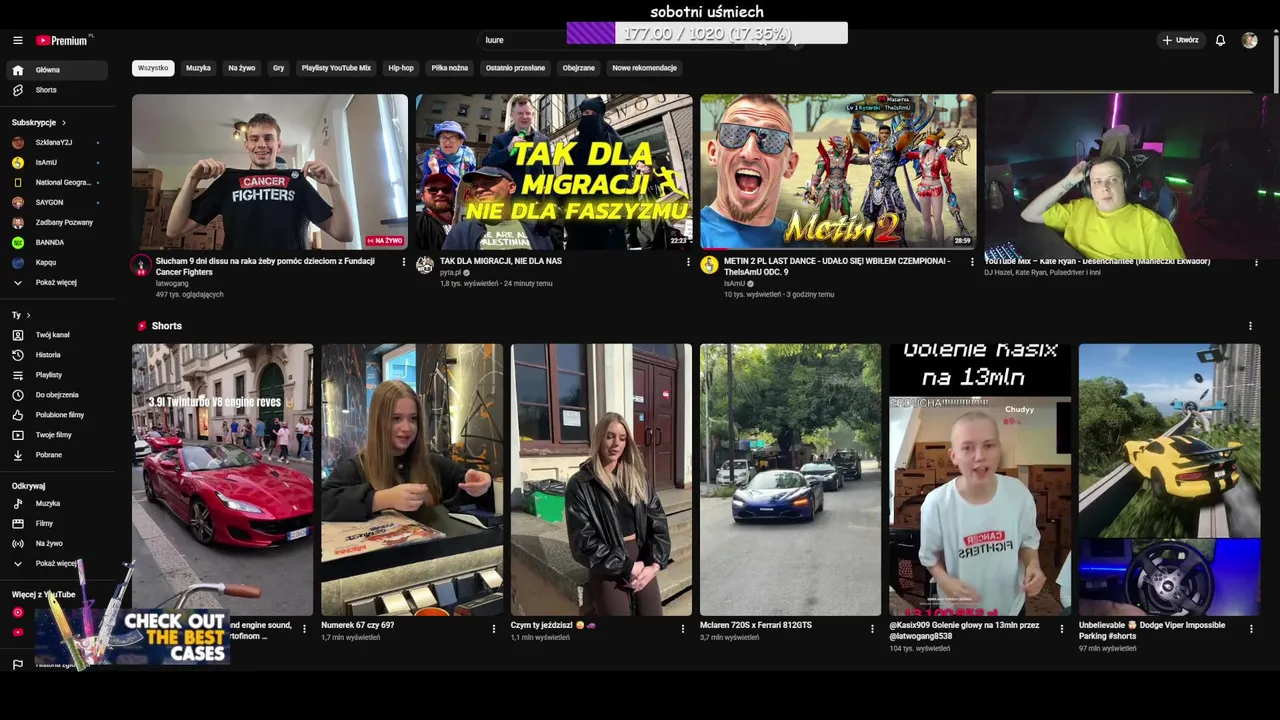
Task: Open options menu for Cancer Fighters live video
Action: [404, 262]
